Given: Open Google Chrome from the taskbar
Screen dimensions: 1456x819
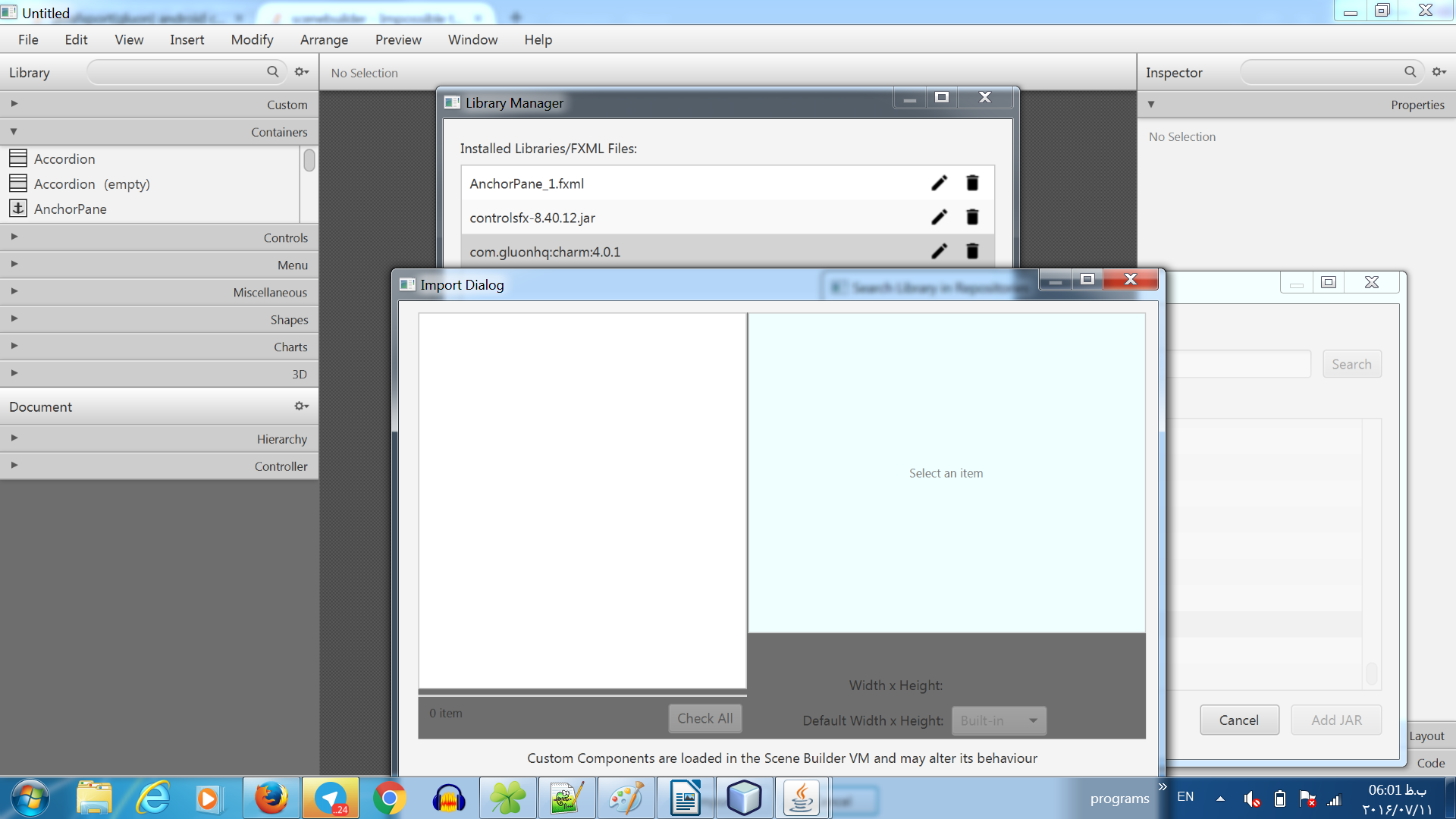Looking at the screenshot, I should coord(389,799).
